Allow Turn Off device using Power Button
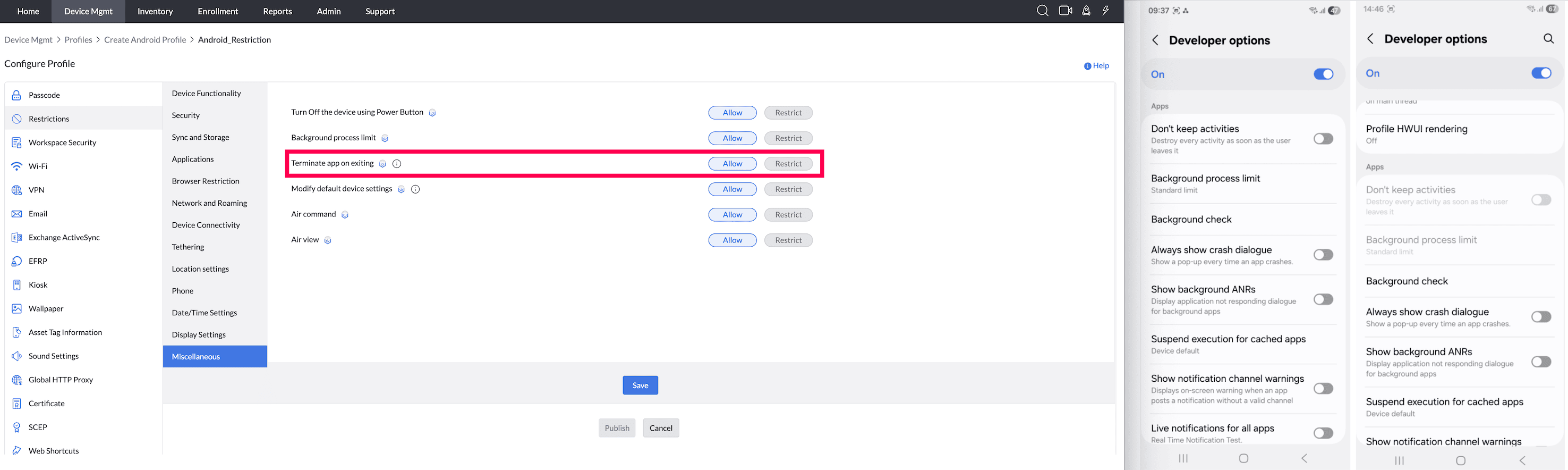Screen dimensions: 1568x470 (x=732, y=113)
